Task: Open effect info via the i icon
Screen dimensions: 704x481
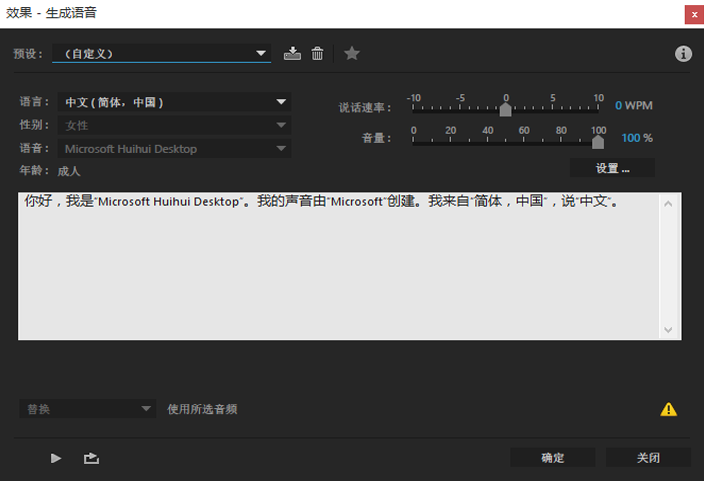Action: (x=683, y=53)
